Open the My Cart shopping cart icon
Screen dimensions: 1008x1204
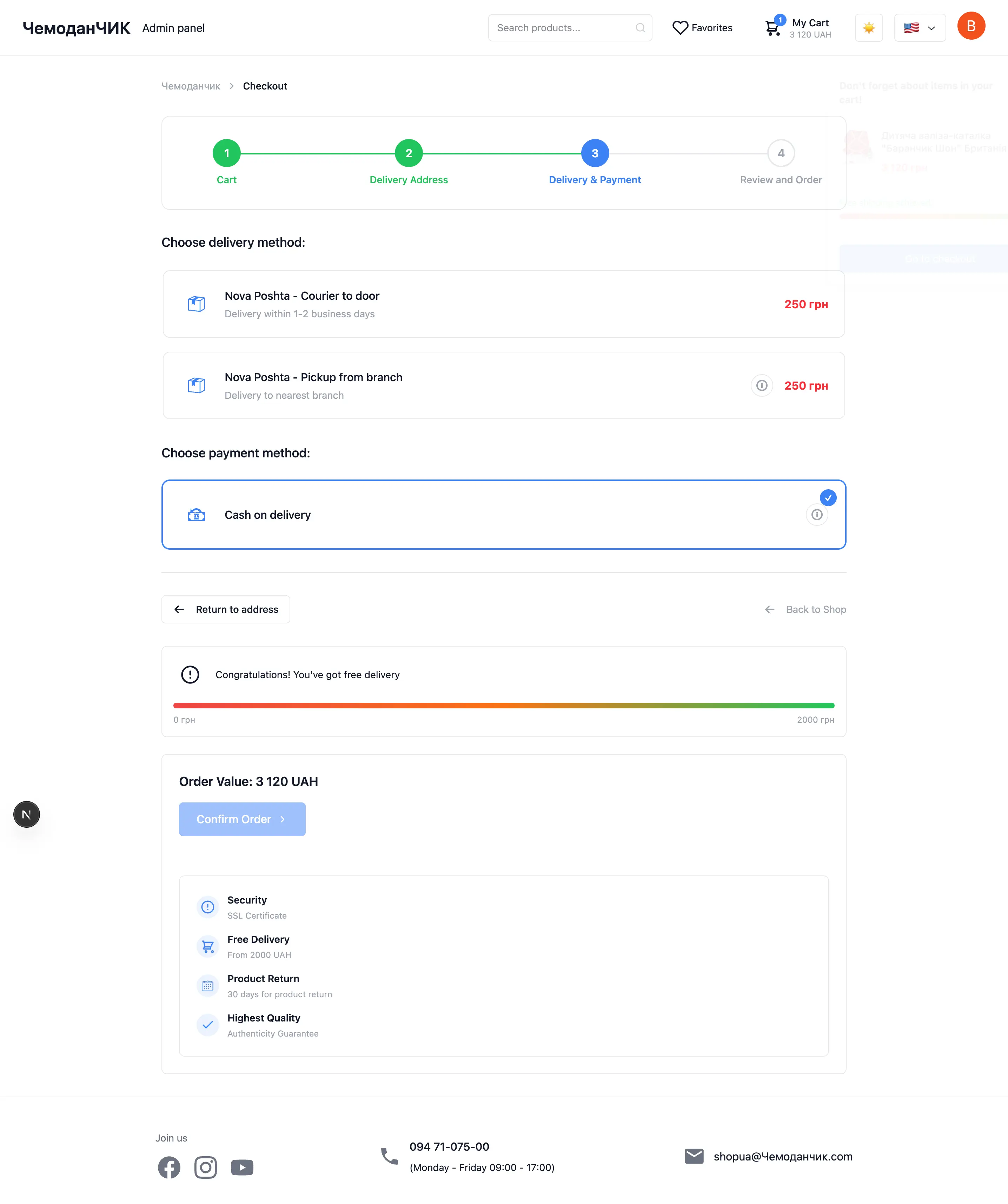pos(772,27)
